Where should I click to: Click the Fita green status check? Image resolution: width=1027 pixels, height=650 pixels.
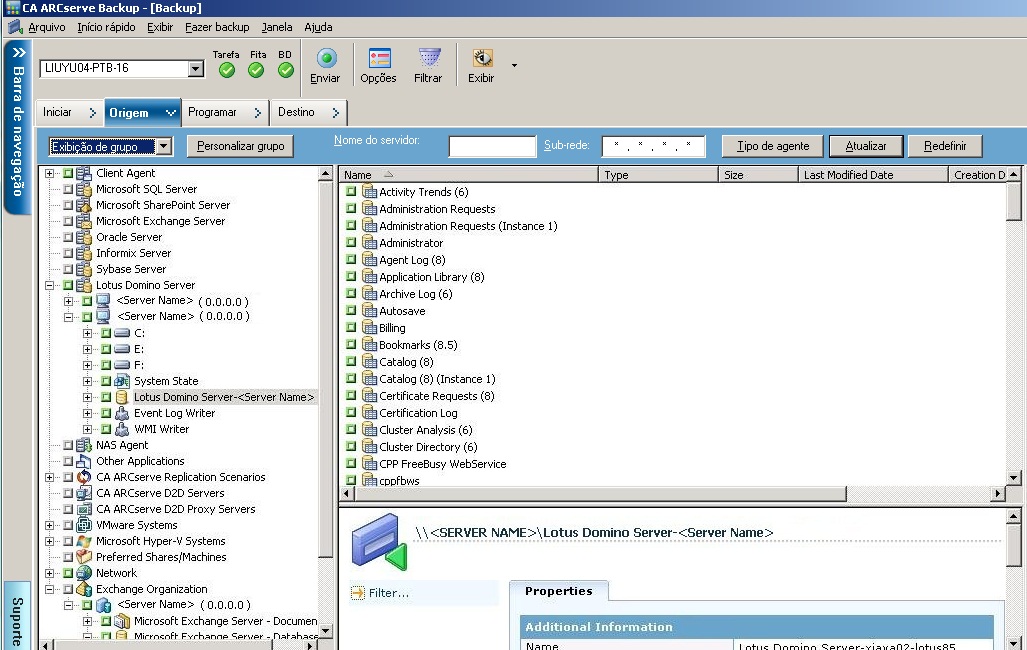click(256, 70)
